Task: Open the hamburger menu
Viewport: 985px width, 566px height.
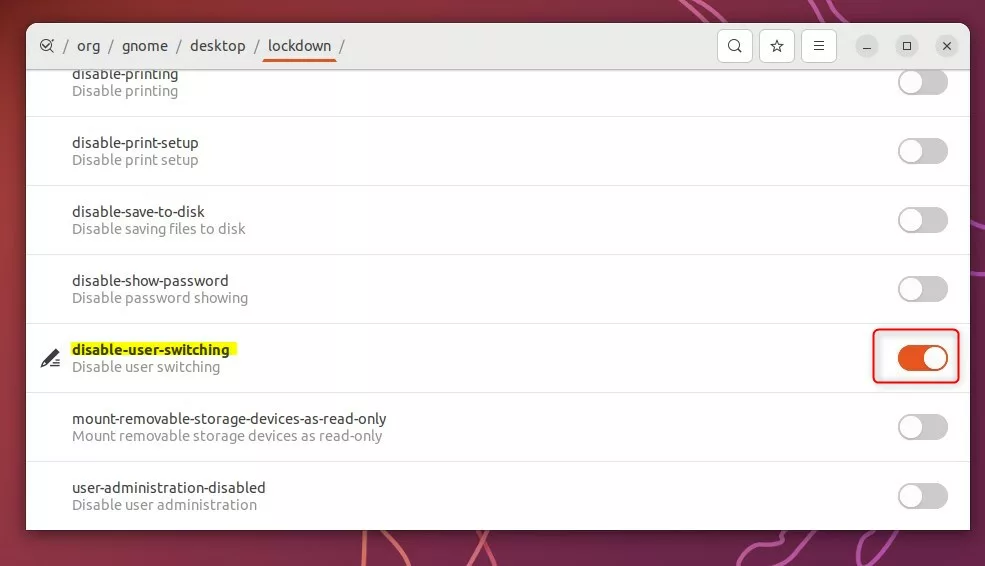Action: (x=819, y=46)
